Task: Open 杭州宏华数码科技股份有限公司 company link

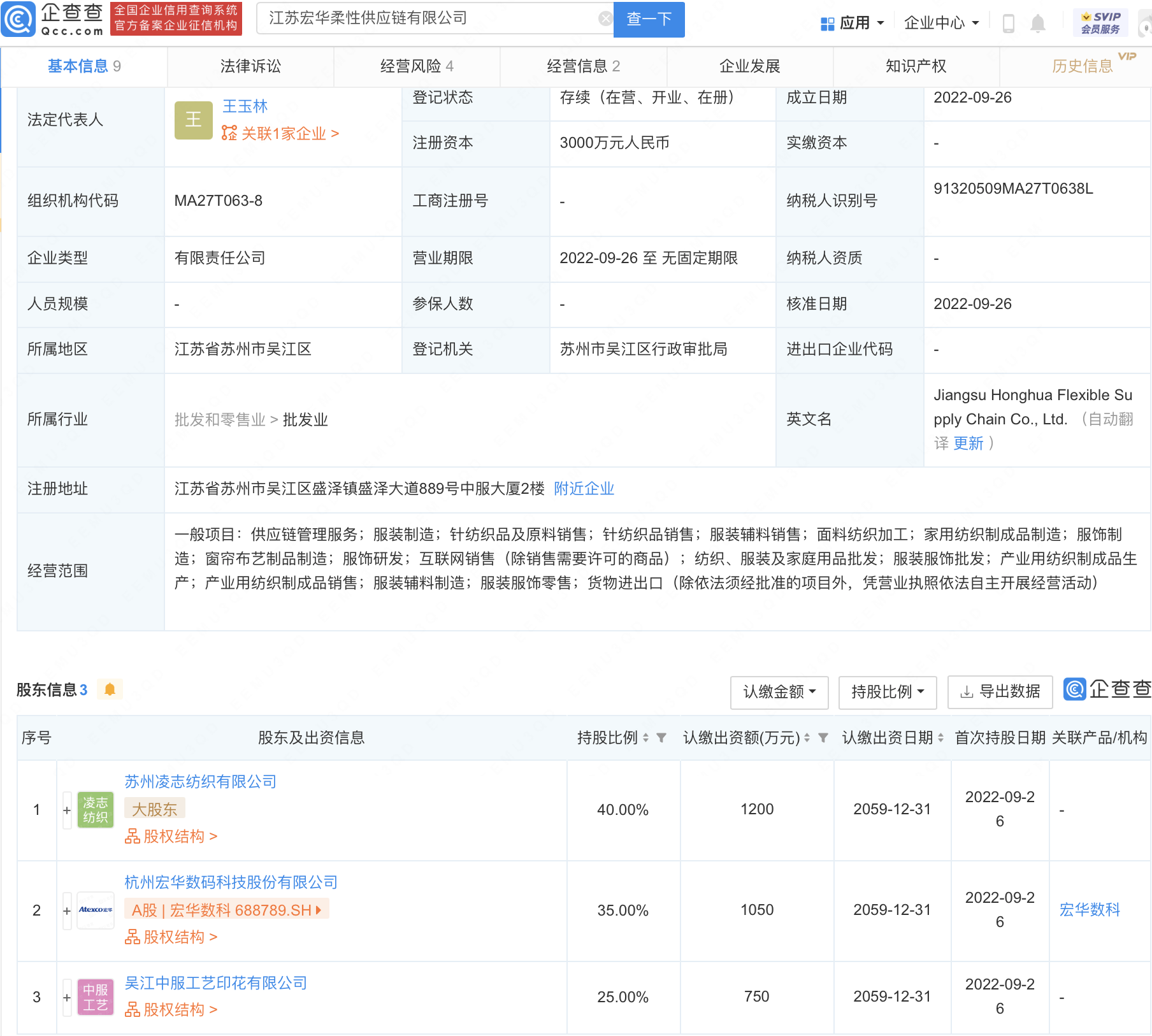Action: coord(231,882)
